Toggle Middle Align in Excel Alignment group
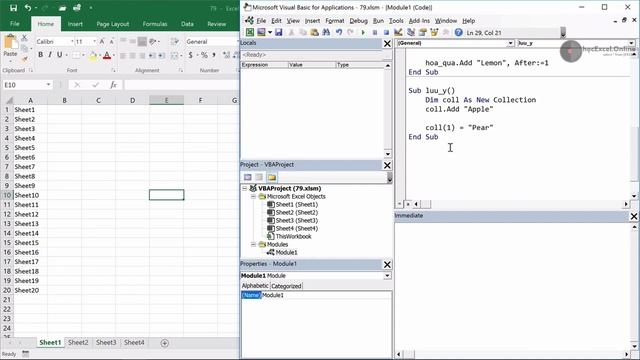This screenshot has height=360, width=640. (132, 41)
